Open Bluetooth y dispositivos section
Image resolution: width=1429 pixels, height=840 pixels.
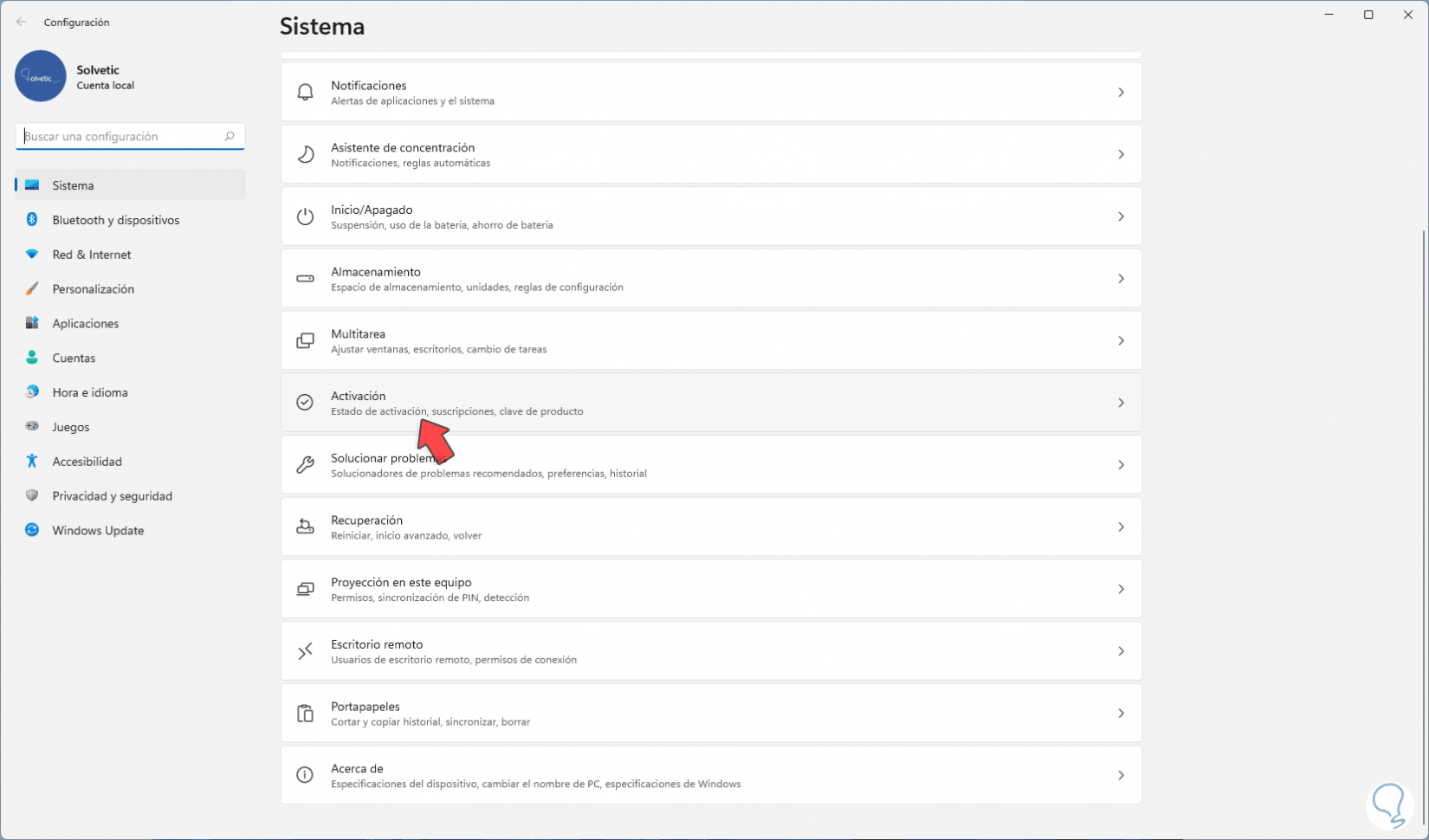click(115, 220)
